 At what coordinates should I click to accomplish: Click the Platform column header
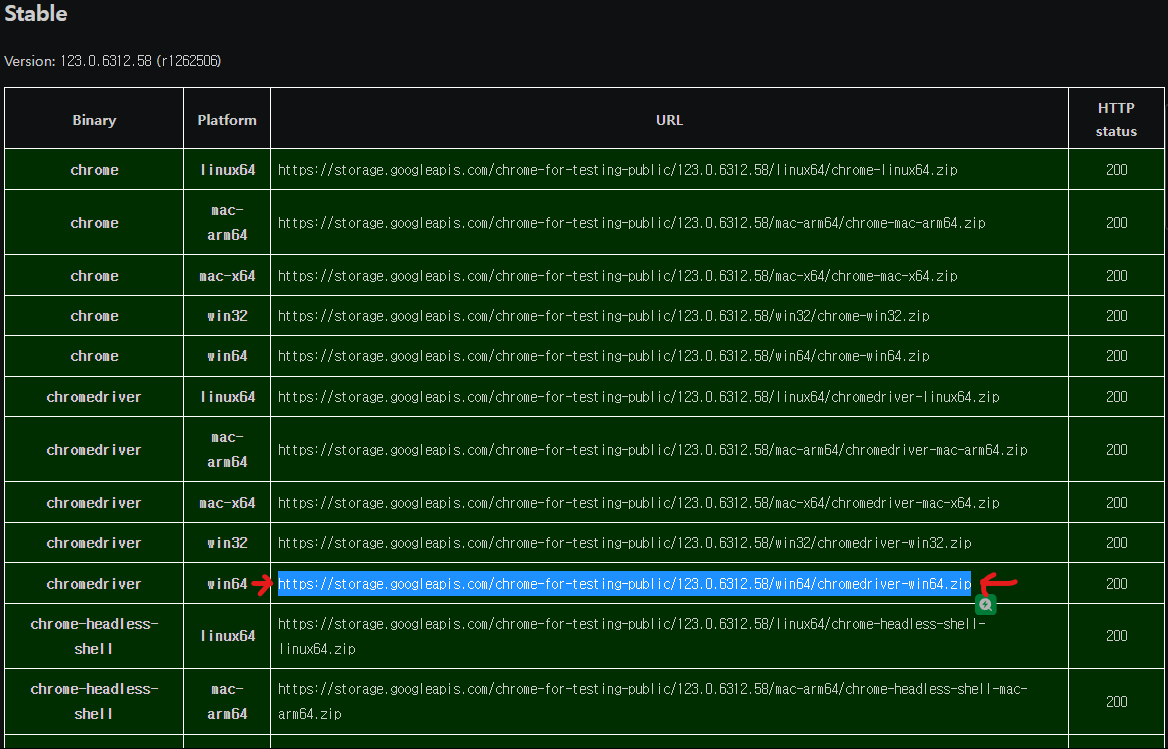tap(226, 120)
